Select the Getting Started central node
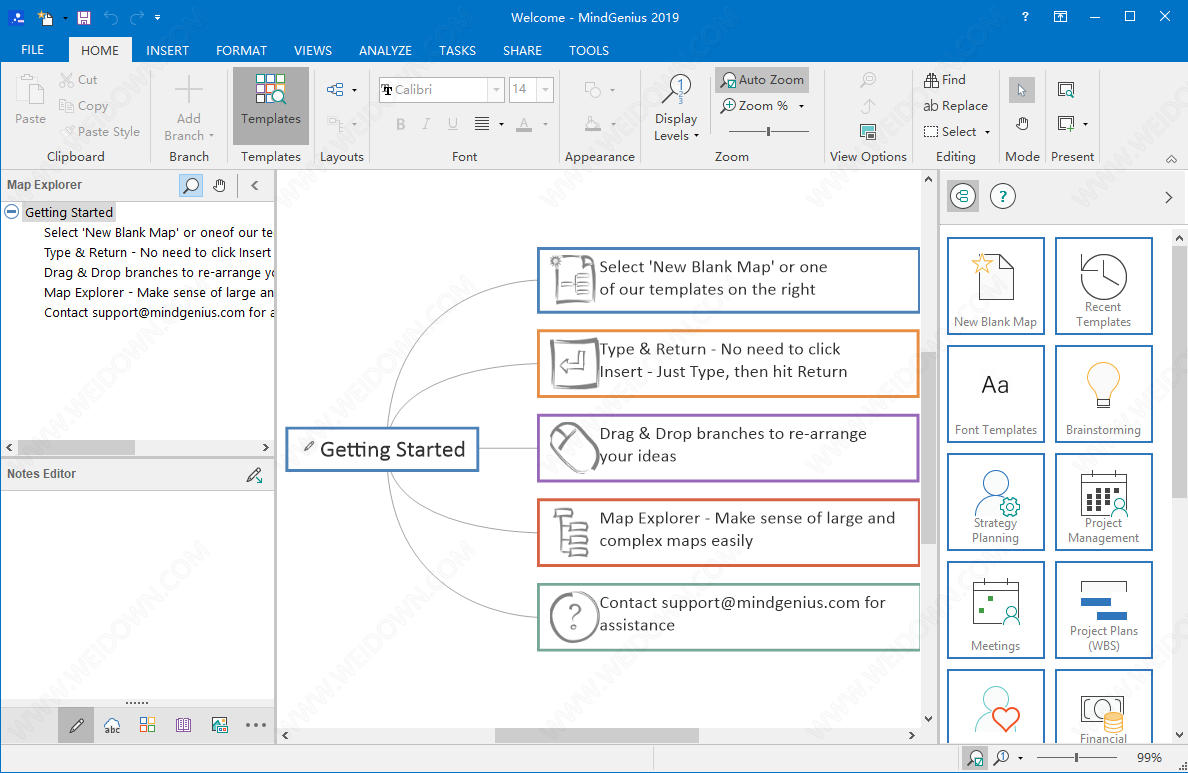The height and width of the screenshot is (773, 1188). coord(382,449)
